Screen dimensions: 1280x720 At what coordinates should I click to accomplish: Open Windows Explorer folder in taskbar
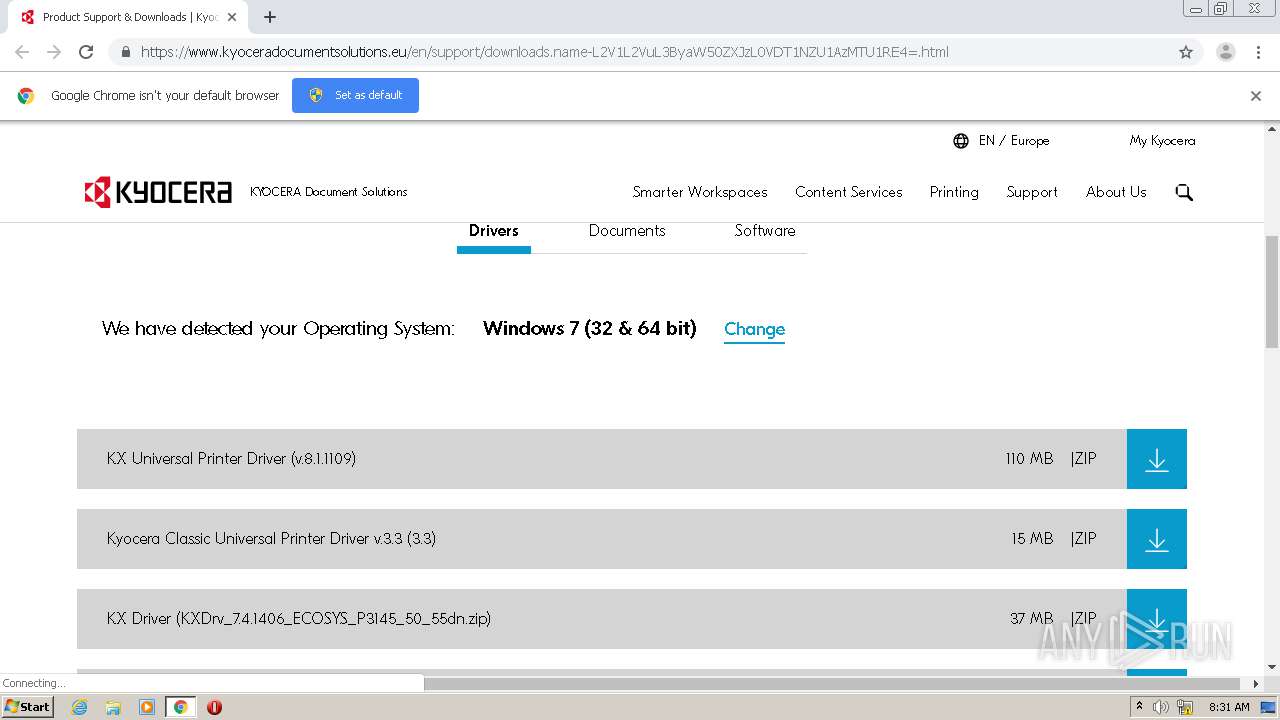(x=113, y=707)
